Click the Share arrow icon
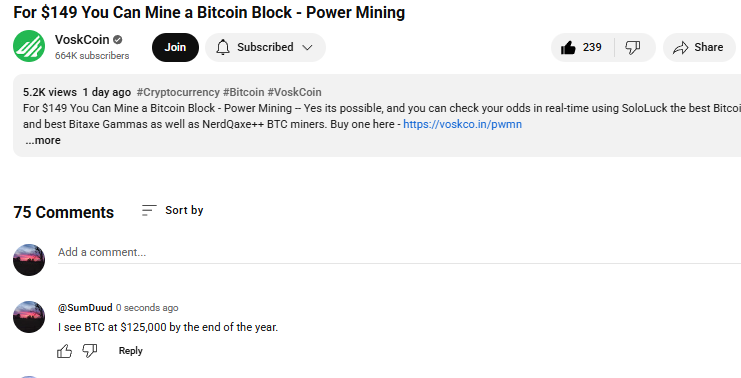This screenshot has height=378, width=741. click(x=681, y=47)
